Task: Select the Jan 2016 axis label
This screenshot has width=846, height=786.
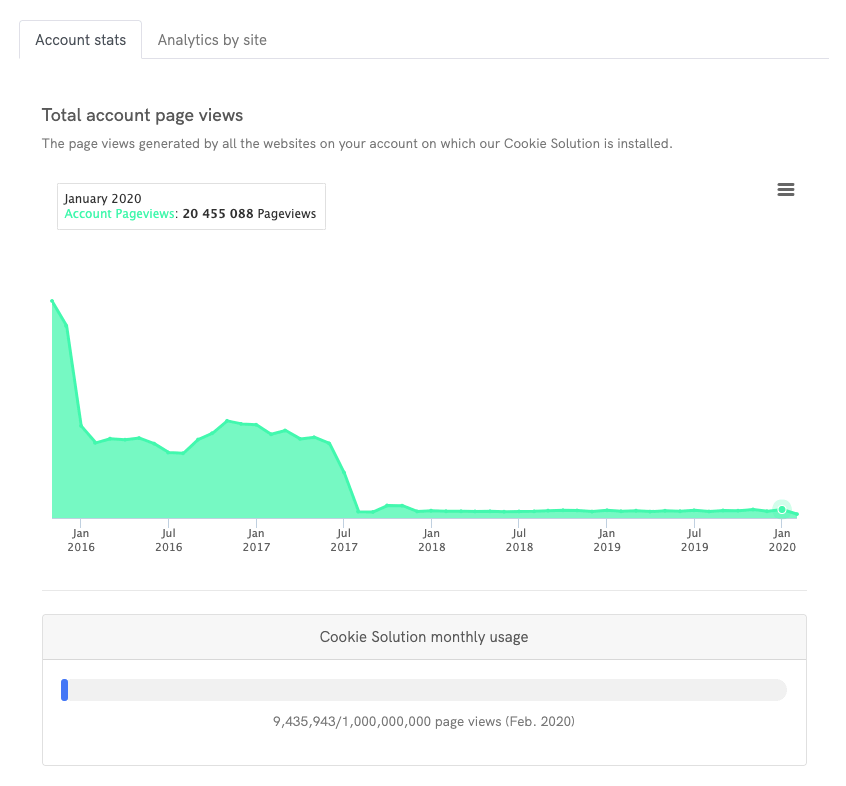Action: 80,540
